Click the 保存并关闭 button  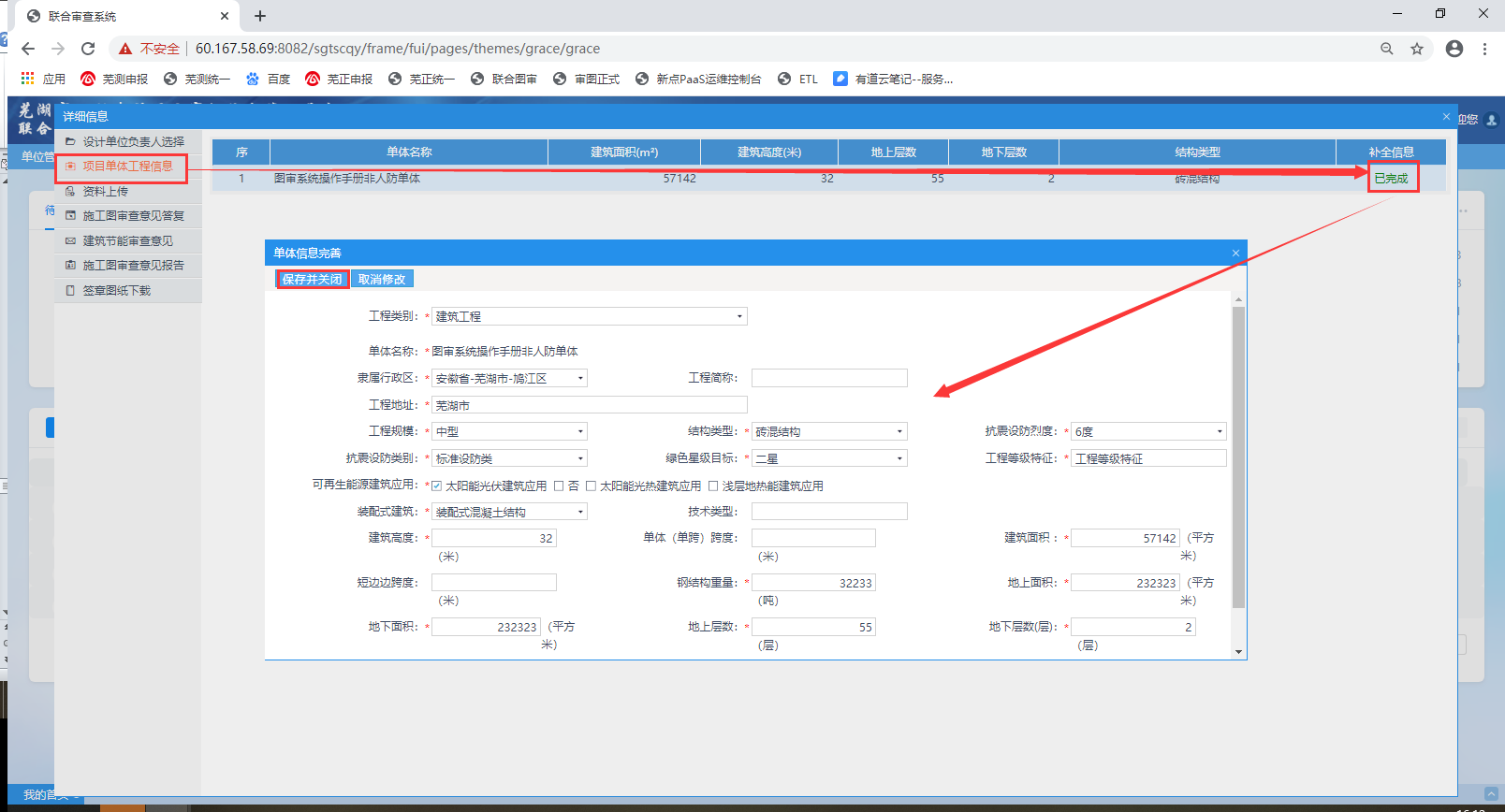click(x=313, y=279)
